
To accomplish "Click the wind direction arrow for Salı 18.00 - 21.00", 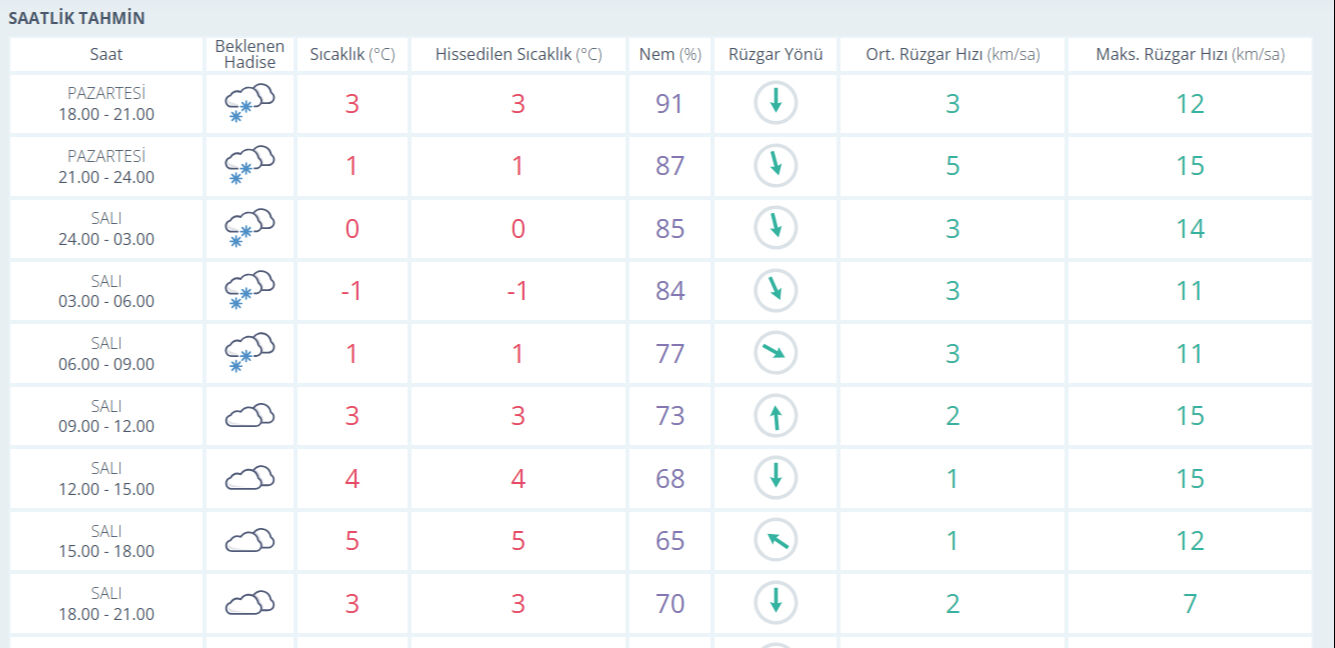I will coord(775,603).
